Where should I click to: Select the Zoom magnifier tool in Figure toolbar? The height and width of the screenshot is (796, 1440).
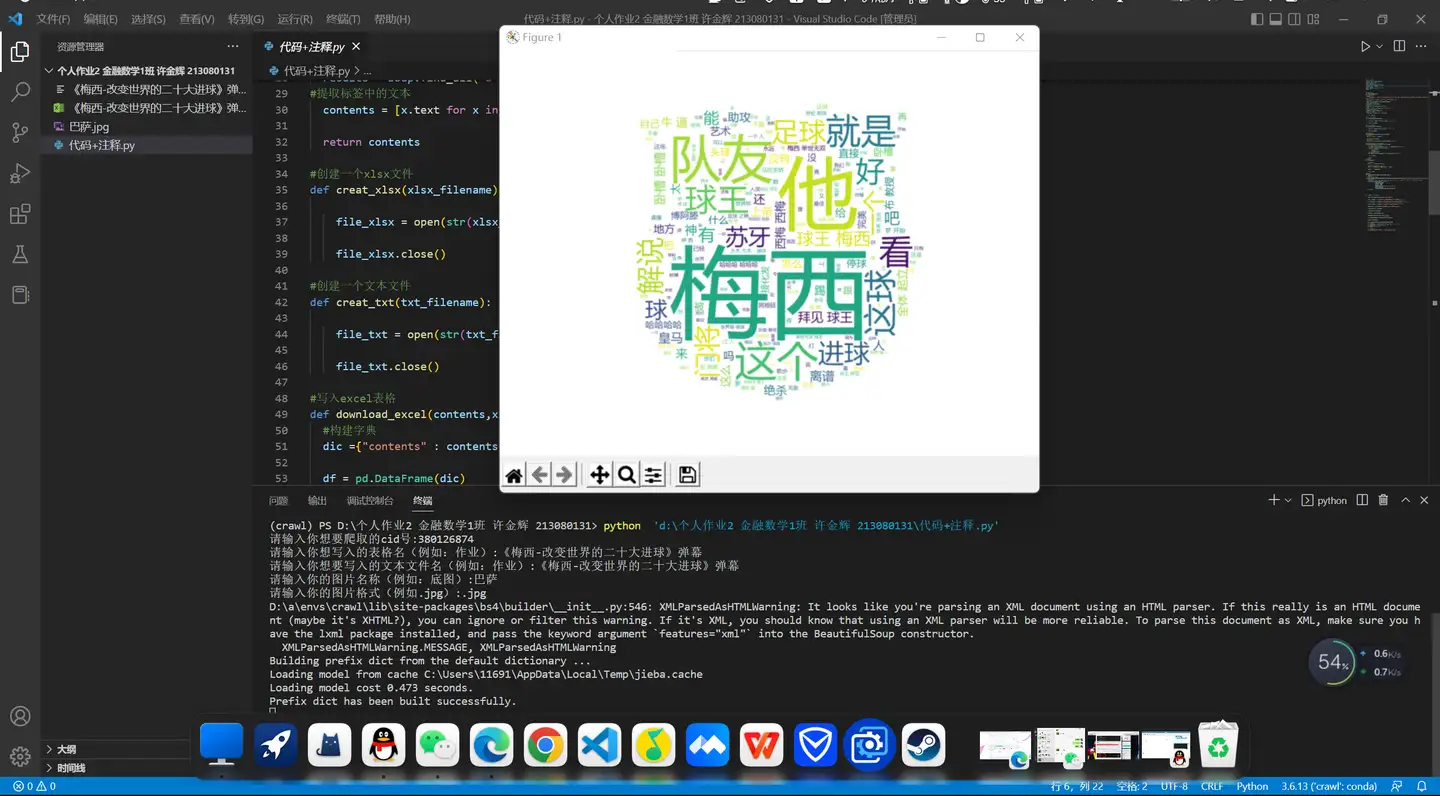pyautogui.click(x=626, y=475)
